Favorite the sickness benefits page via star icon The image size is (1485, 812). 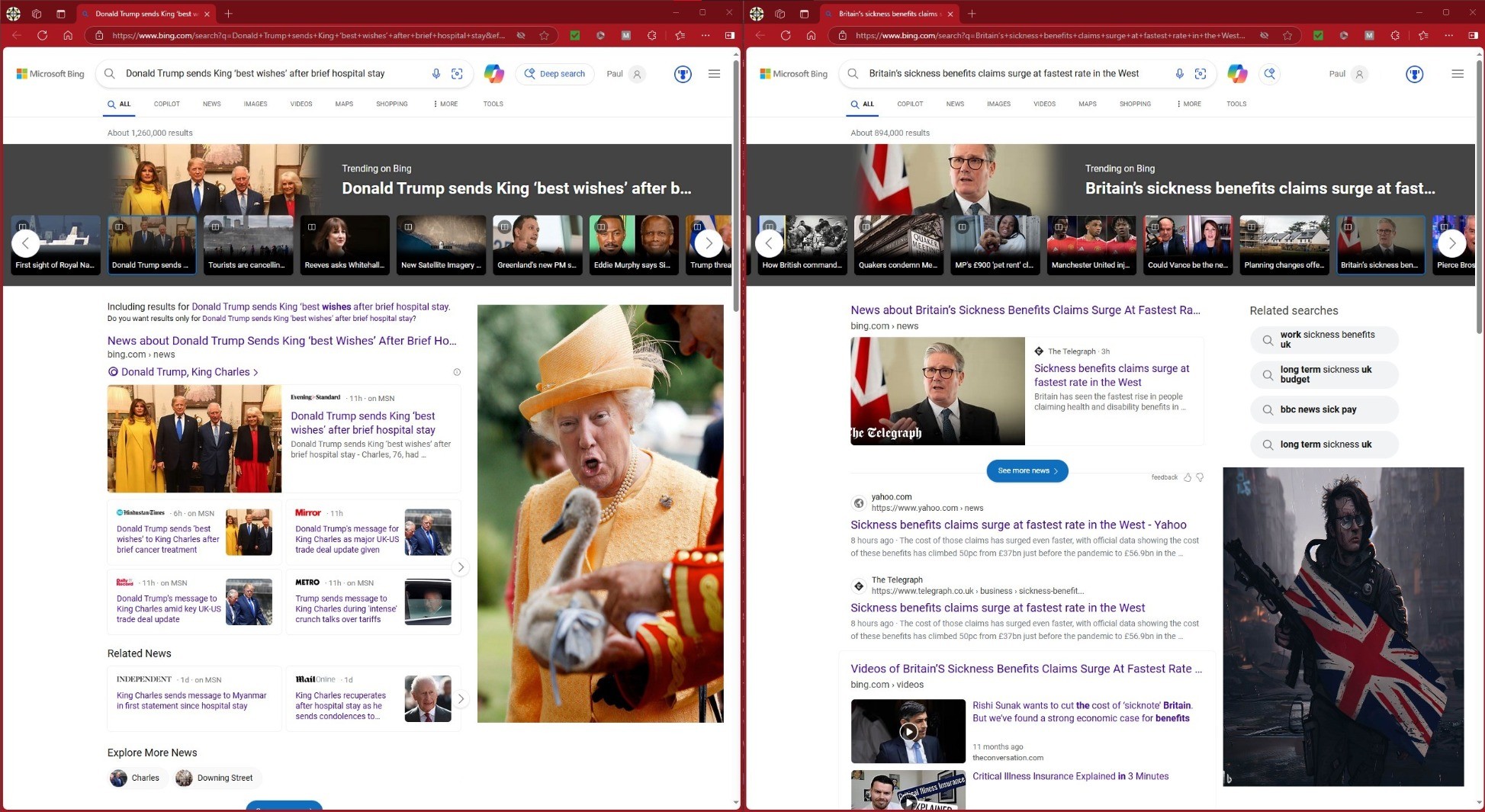(x=1287, y=35)
